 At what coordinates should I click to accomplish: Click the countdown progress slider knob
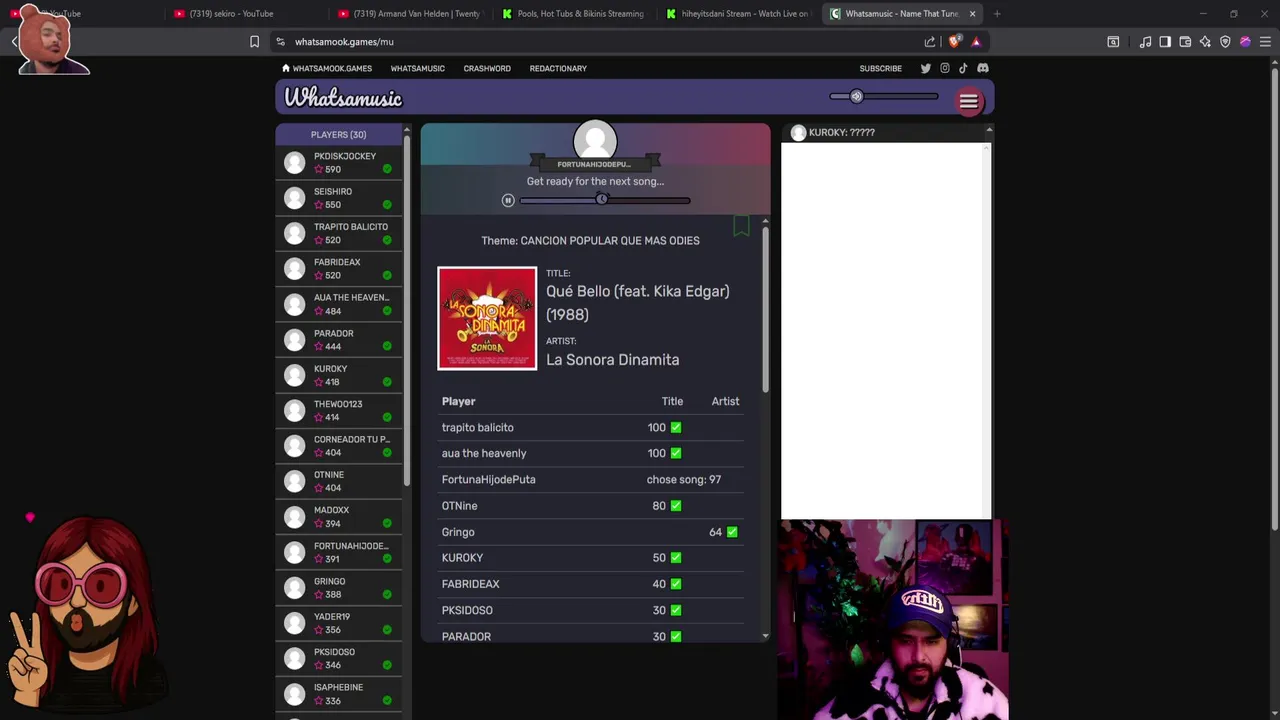602,200
